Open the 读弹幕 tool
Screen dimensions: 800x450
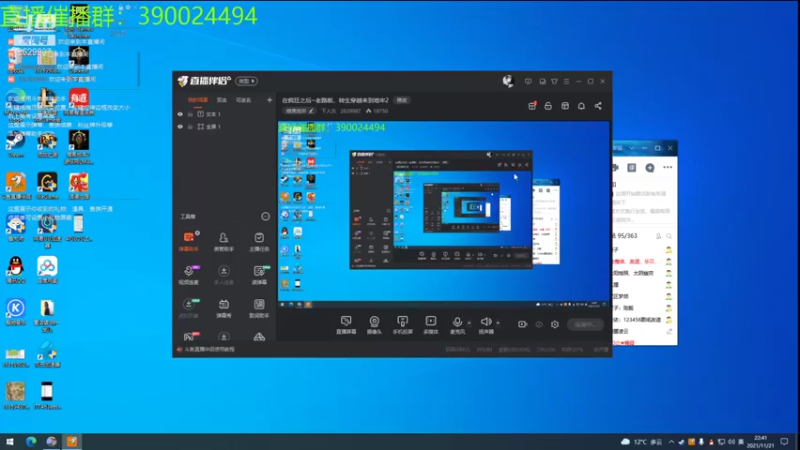tap(259, 275)
